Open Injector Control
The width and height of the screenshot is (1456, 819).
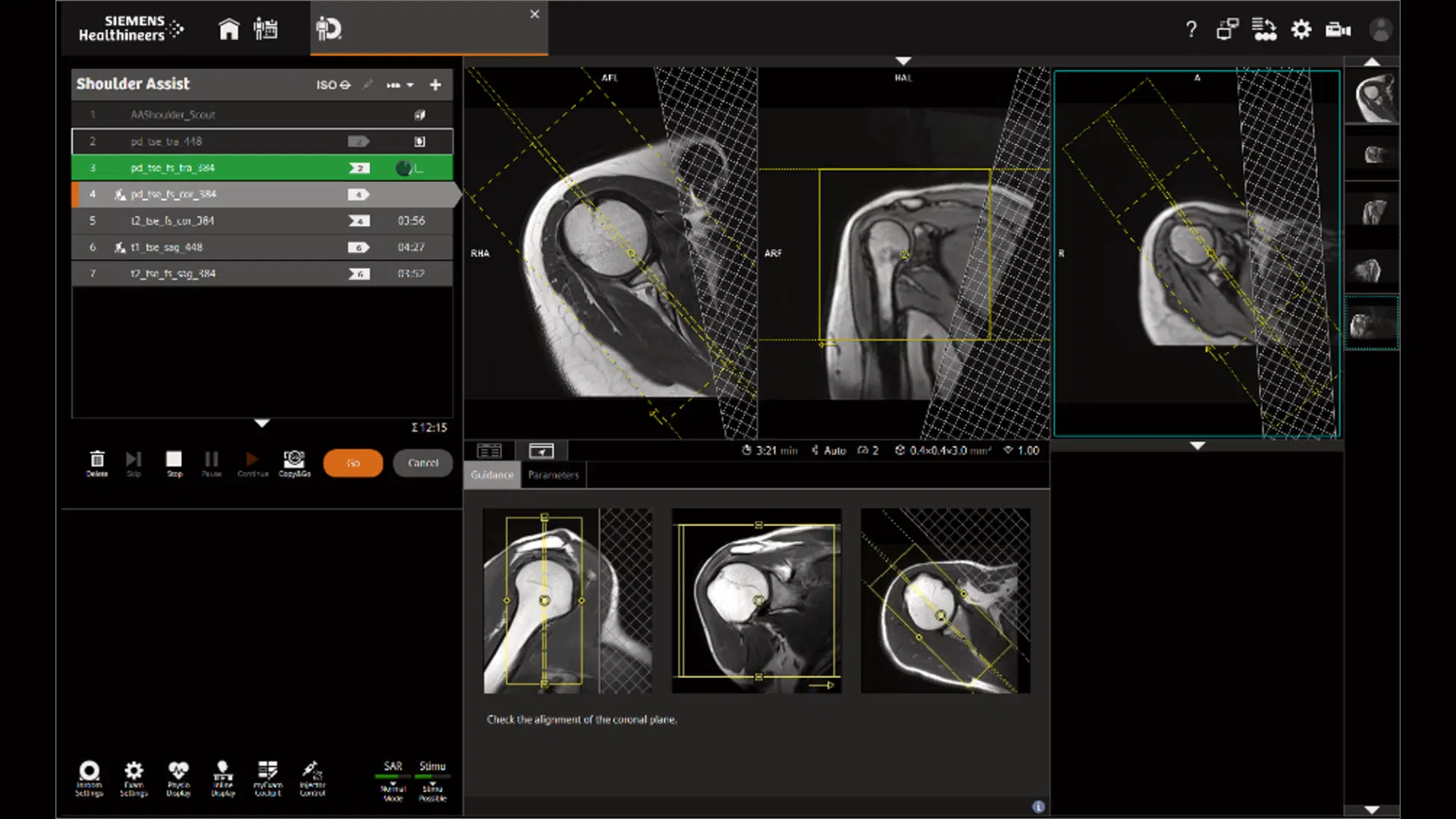tap(312, 773)
